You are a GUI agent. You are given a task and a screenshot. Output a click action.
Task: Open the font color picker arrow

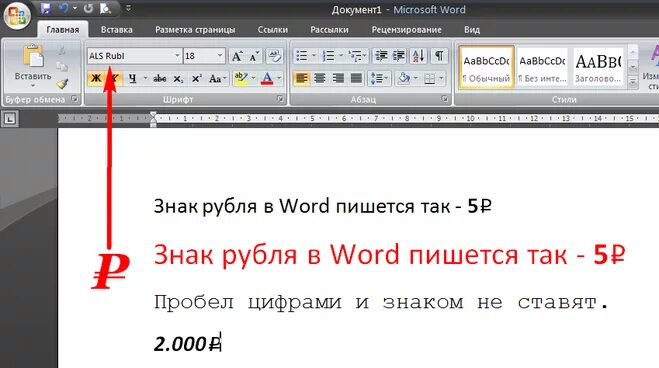coord(279,79)
